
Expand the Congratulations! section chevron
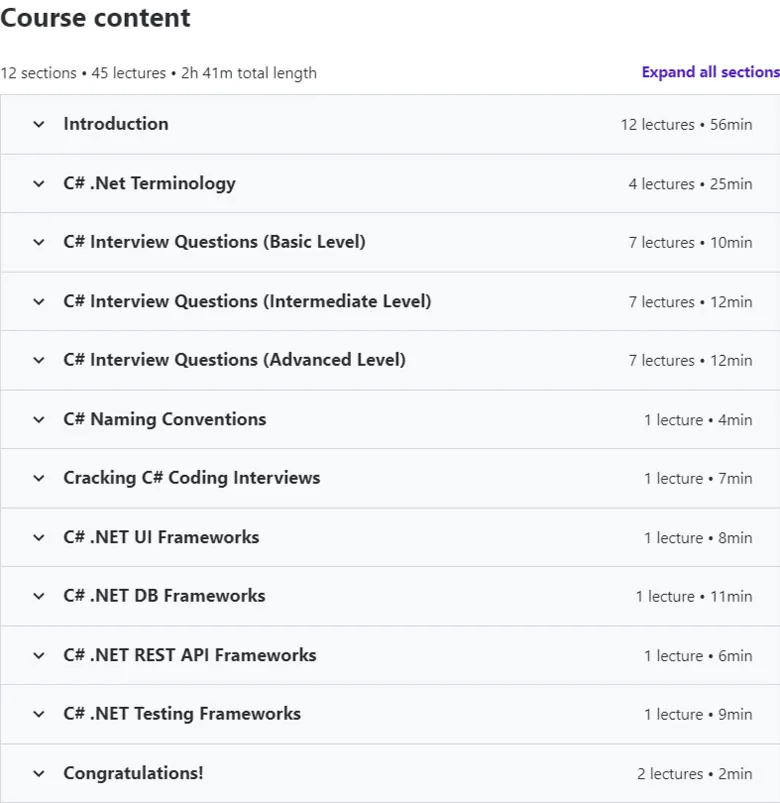click(x=38, y=773)
